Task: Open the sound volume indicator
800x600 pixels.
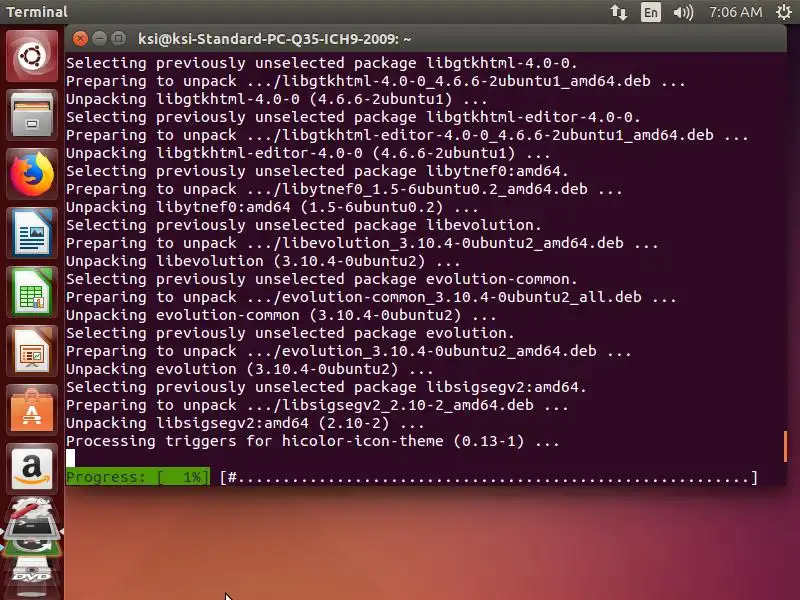Action: [x=683, y=12]
